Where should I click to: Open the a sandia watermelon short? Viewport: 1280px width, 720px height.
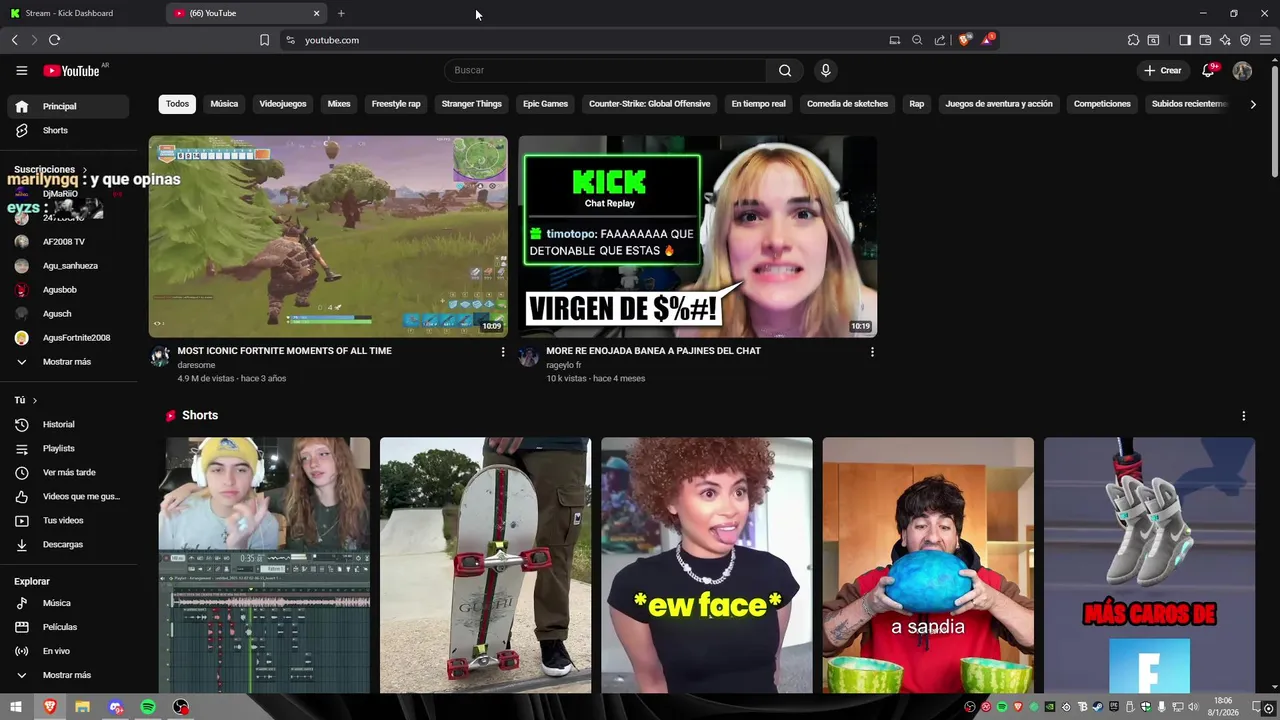click(x=928, y=565)
